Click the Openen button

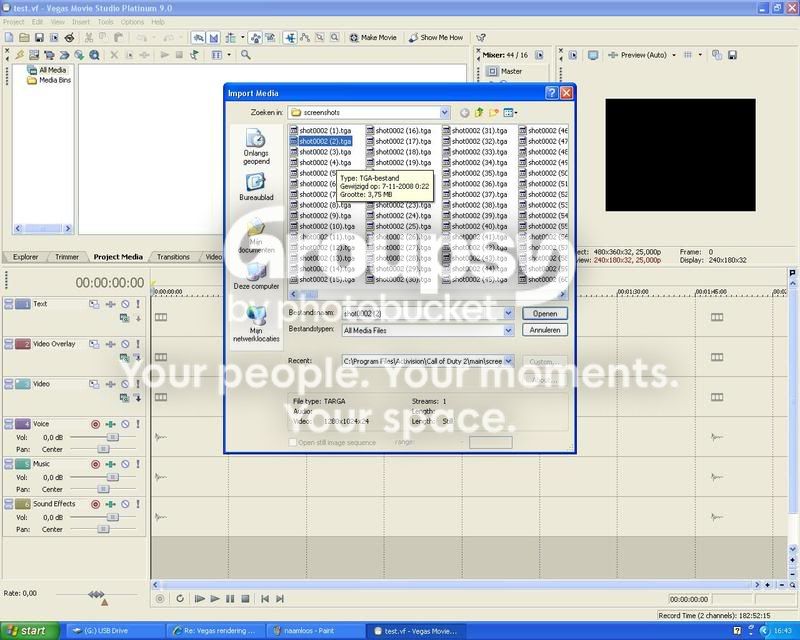(x=544, y=314)
